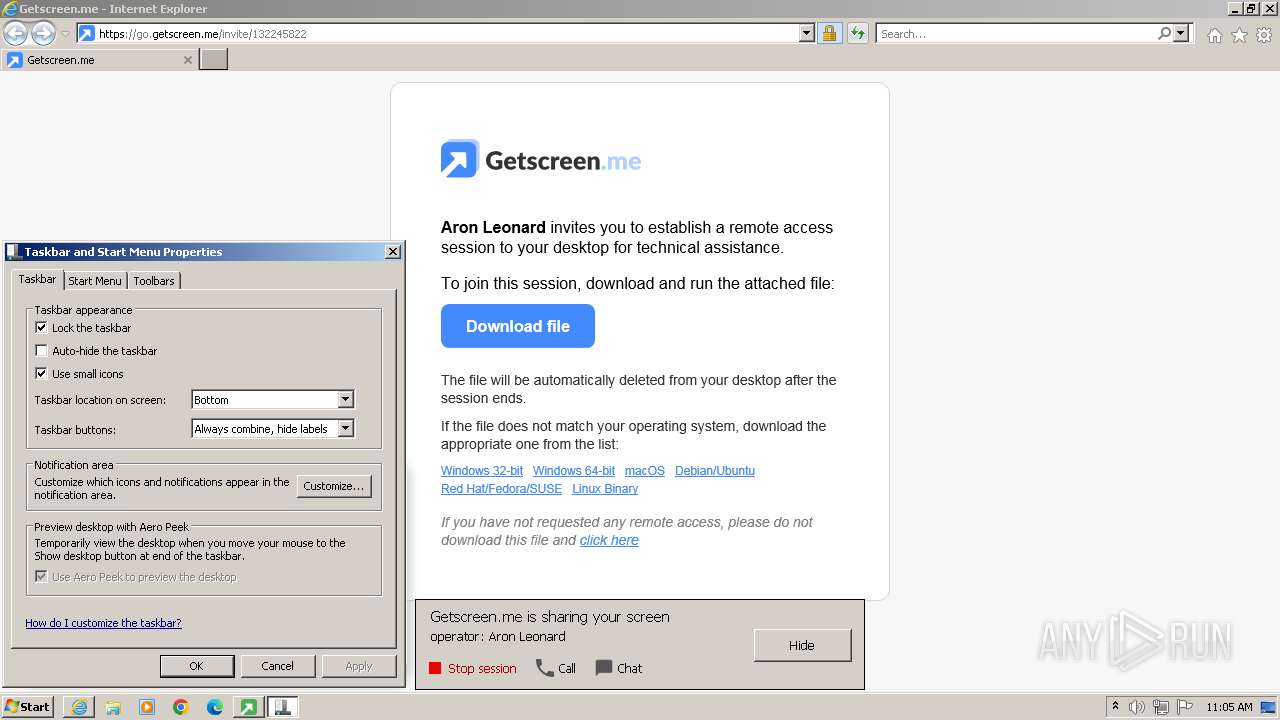
Task: Open the Windows Start menu
Action: click(x=28, y=707)
